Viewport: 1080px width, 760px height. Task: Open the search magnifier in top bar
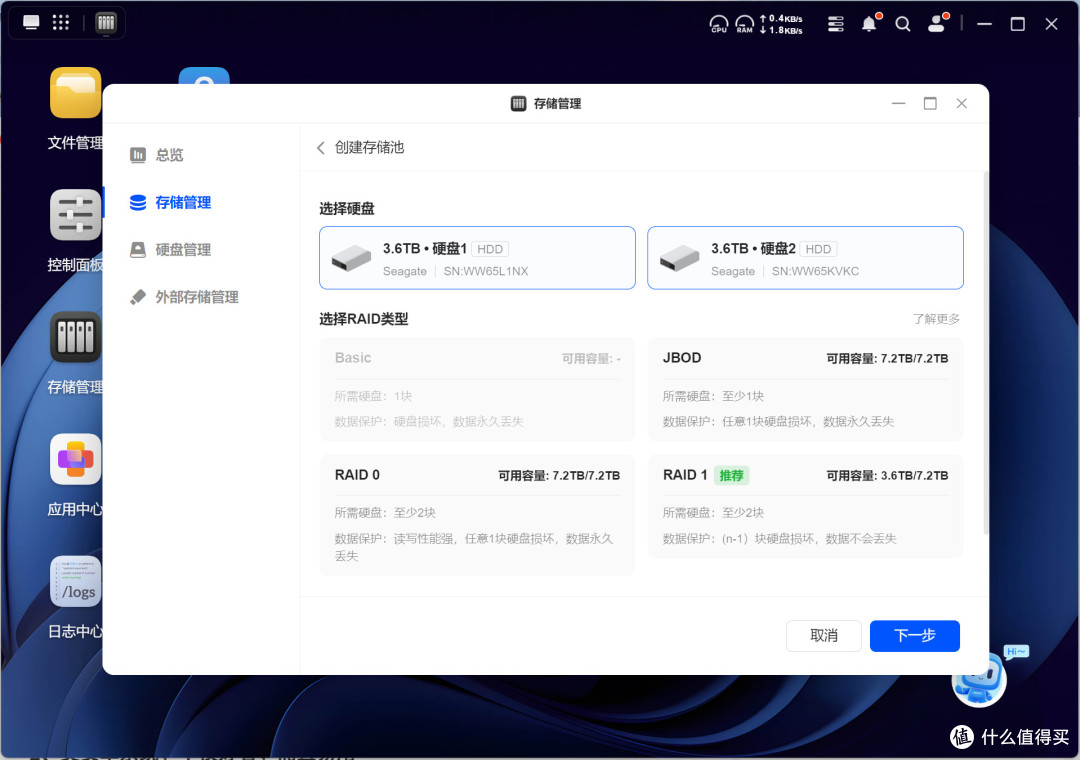point(902,24)
